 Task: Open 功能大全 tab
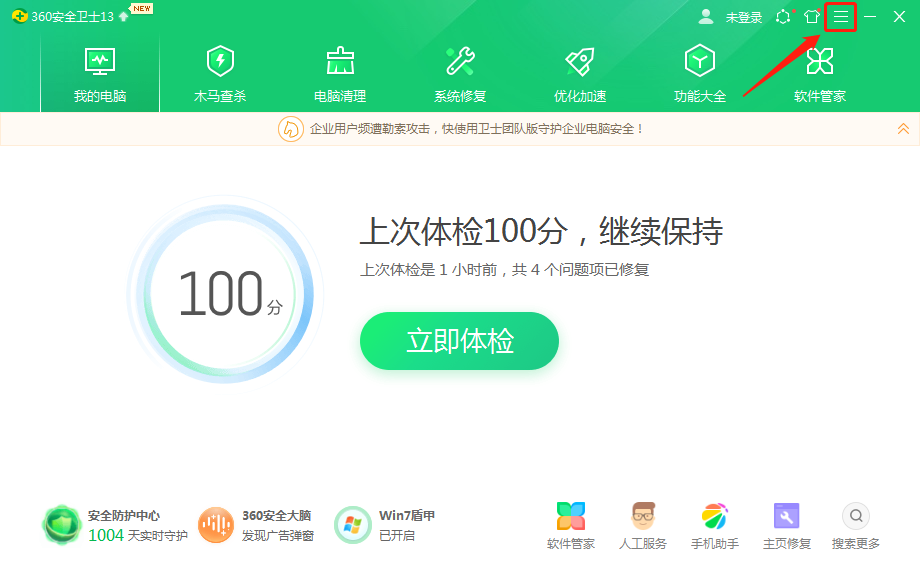700,74
